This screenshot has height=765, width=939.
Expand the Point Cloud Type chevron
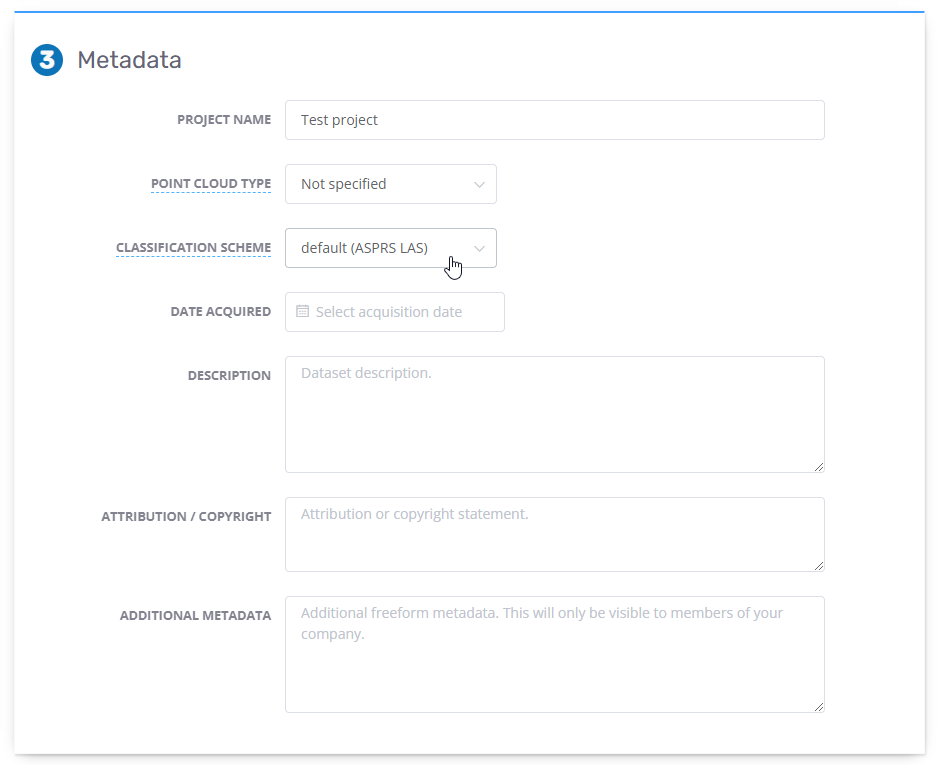pyautogui.click(x=480, y=185)
